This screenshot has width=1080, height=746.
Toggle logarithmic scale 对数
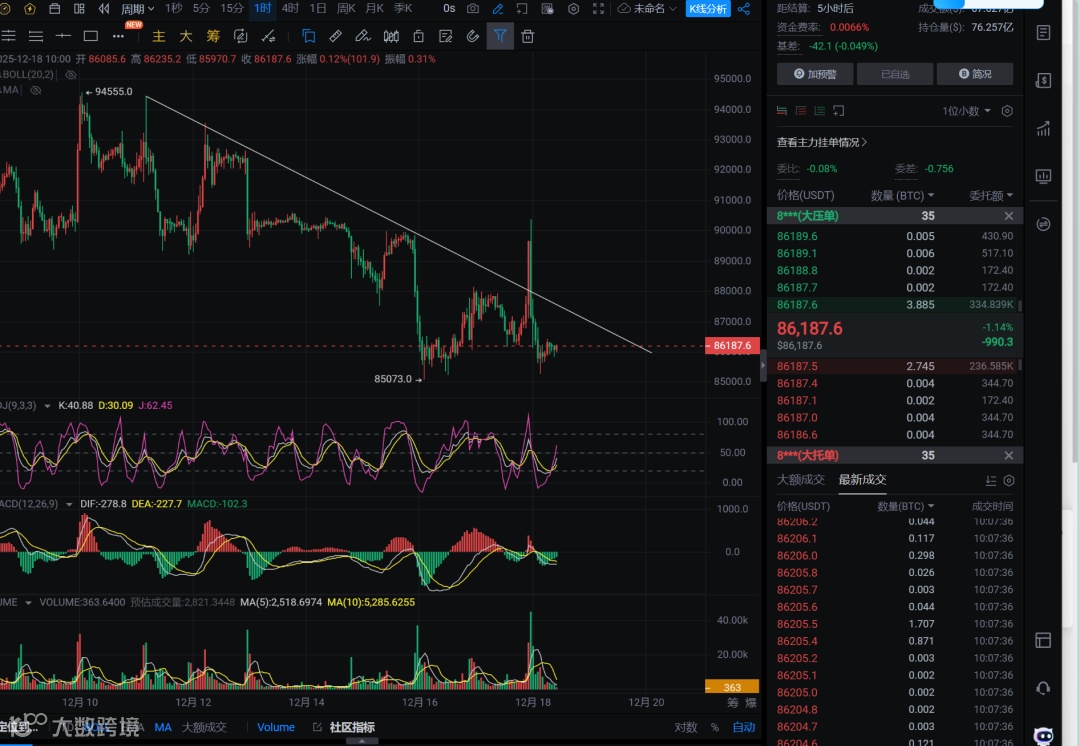(686, 727)
